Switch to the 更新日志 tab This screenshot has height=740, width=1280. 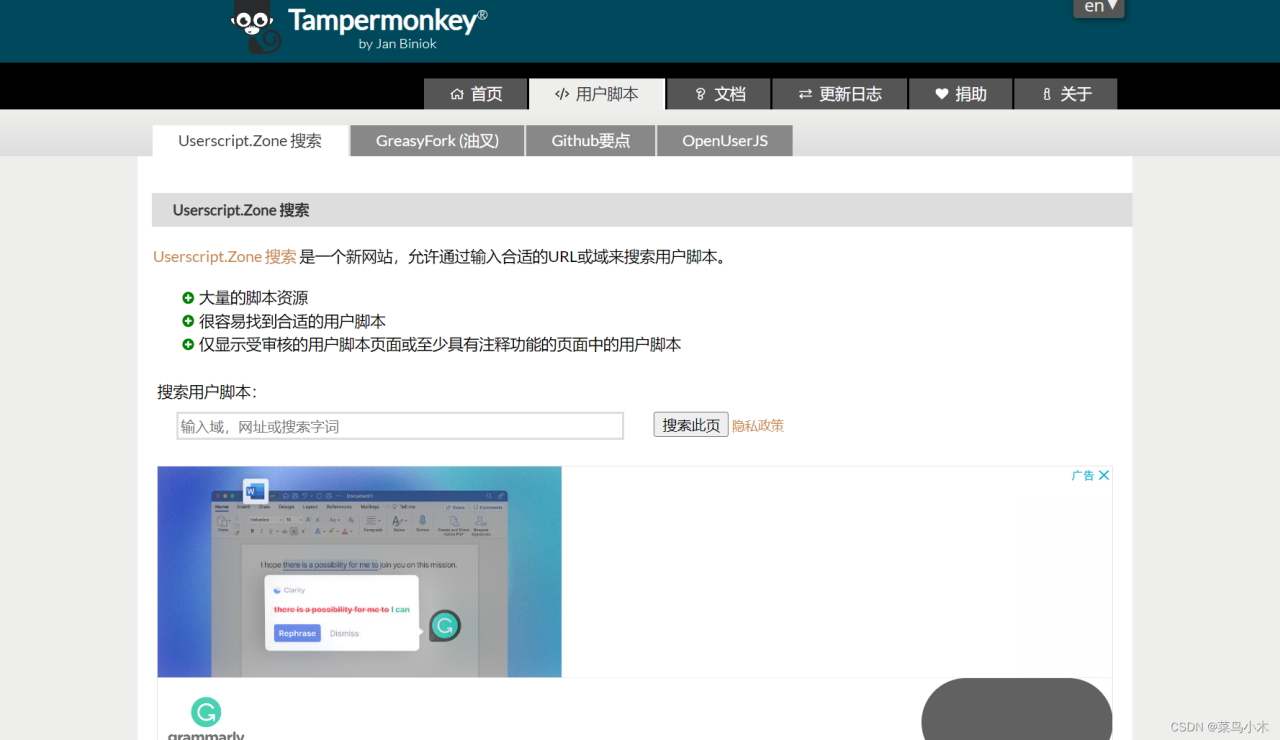pyautogui.click(x=840, y=94)
